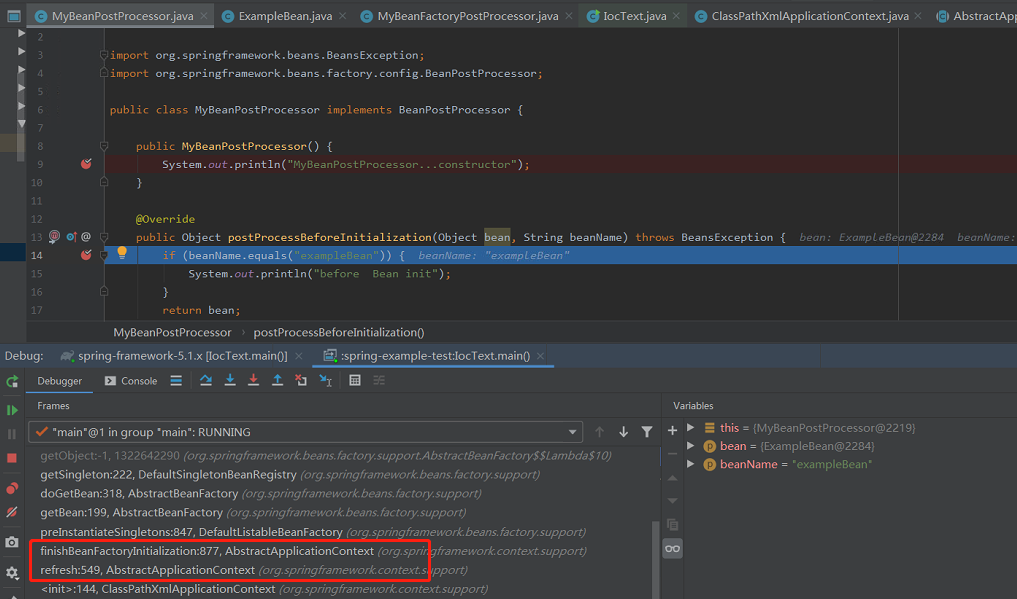Toggle the breakpoint on line 9

click(86, 164)
